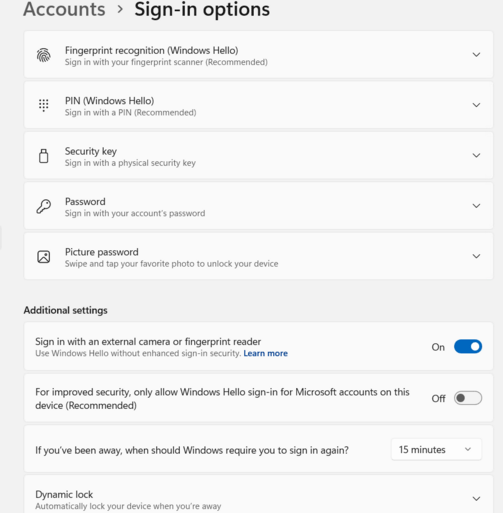Click the Security key label

coord(91,151)
